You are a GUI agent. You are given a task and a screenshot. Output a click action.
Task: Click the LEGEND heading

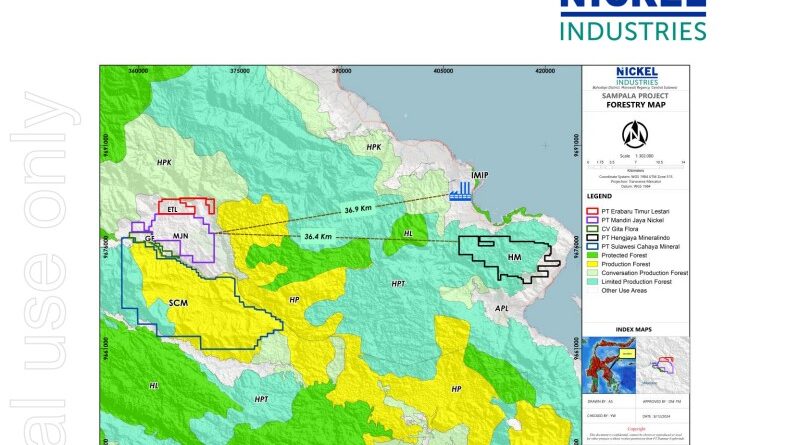coord(599,196)
